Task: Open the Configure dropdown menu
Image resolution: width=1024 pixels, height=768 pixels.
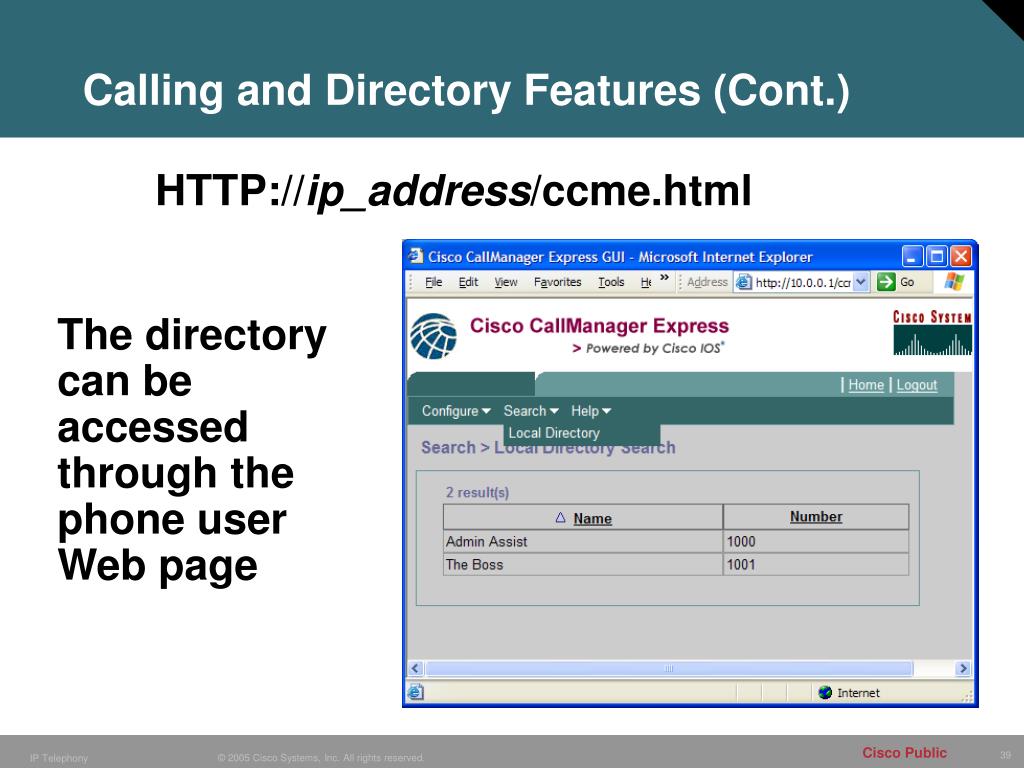Action: [x=456, y=411]
